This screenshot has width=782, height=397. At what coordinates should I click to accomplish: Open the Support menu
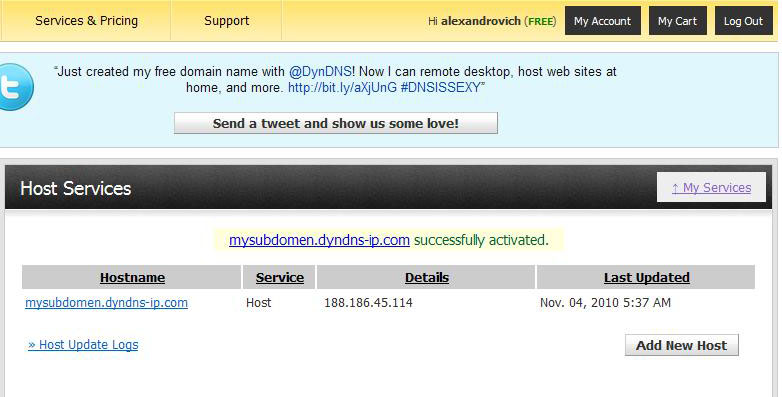coord(226,21)
